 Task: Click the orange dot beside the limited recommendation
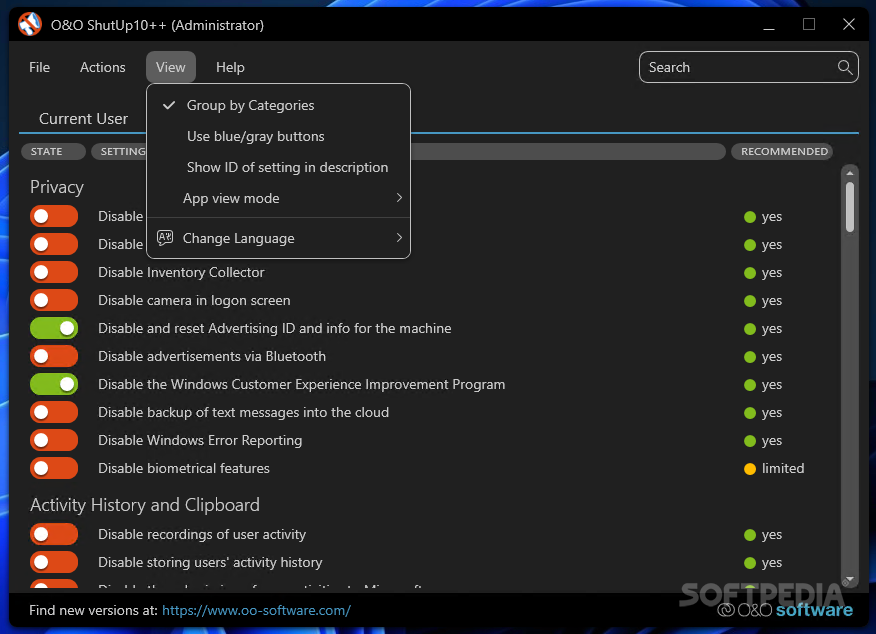750,469
